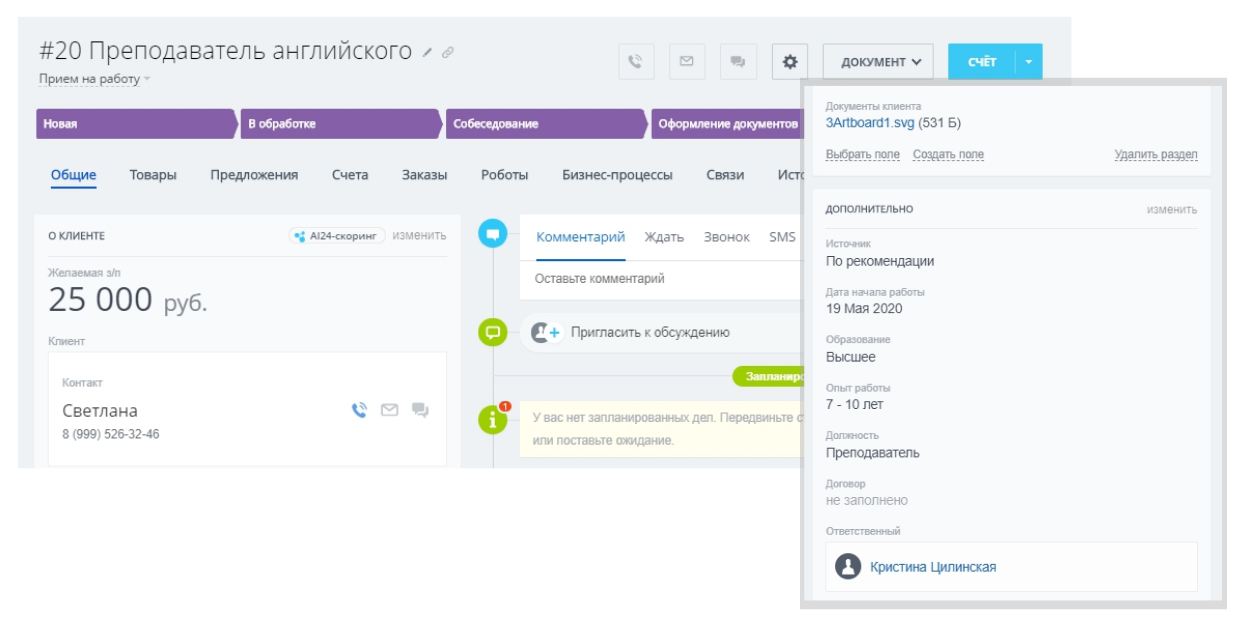This screenshot has width=1251, height=633.
Task: Select the Собеседование stage
Action: click(547, 124)
